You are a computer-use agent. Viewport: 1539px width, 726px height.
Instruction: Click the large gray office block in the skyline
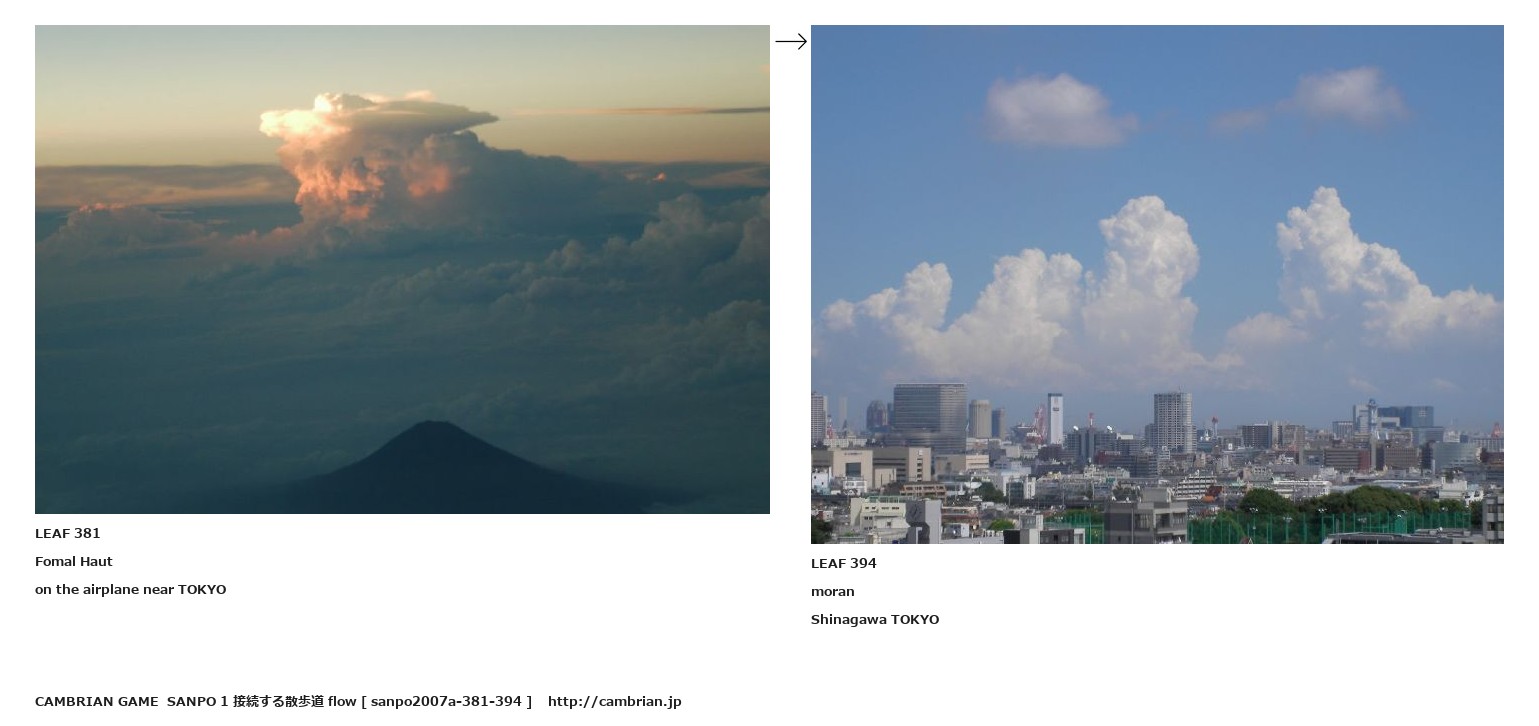coord(929,410)
